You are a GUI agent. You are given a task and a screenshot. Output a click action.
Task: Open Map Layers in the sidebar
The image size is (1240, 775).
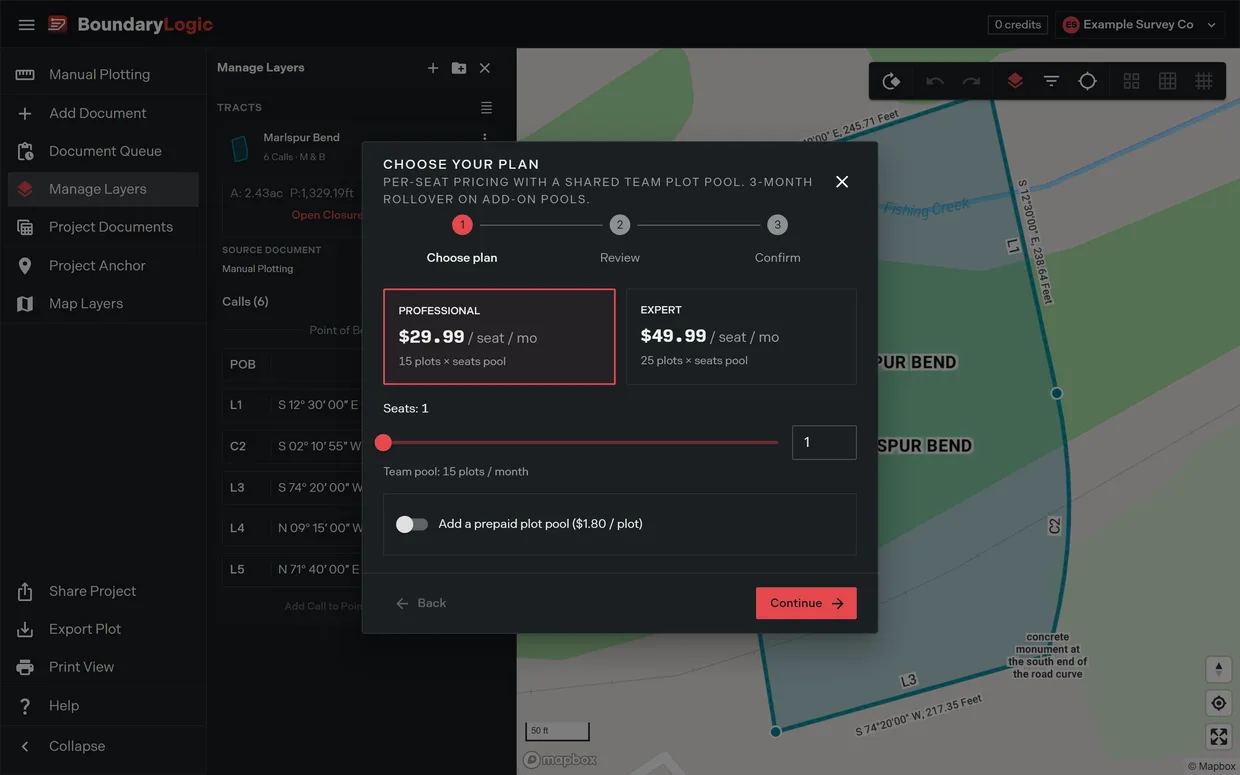point(103,303)
